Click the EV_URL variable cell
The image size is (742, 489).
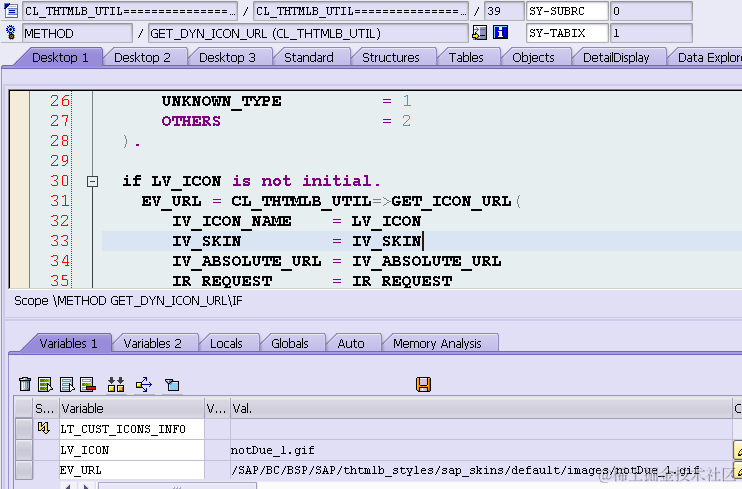pos(132,470)
